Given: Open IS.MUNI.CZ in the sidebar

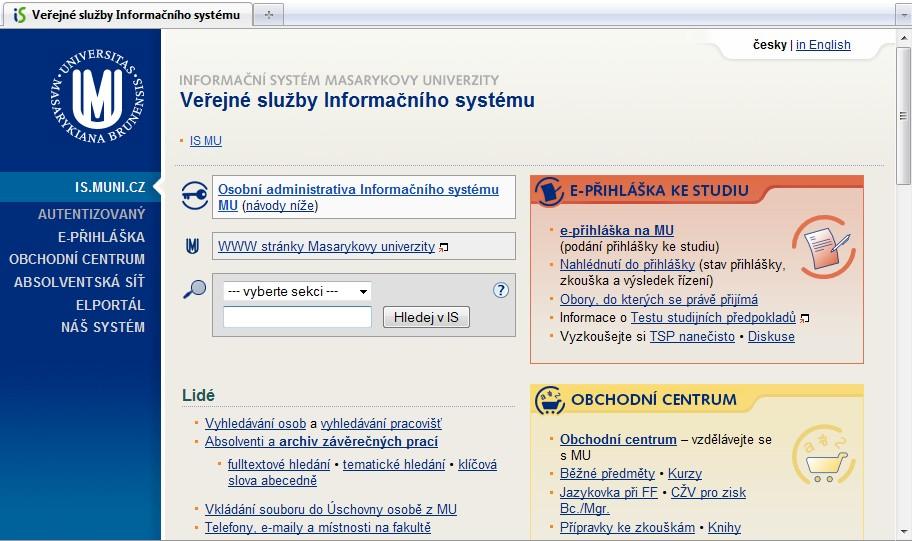Looking at the screenshot, I should coord(110,187).
